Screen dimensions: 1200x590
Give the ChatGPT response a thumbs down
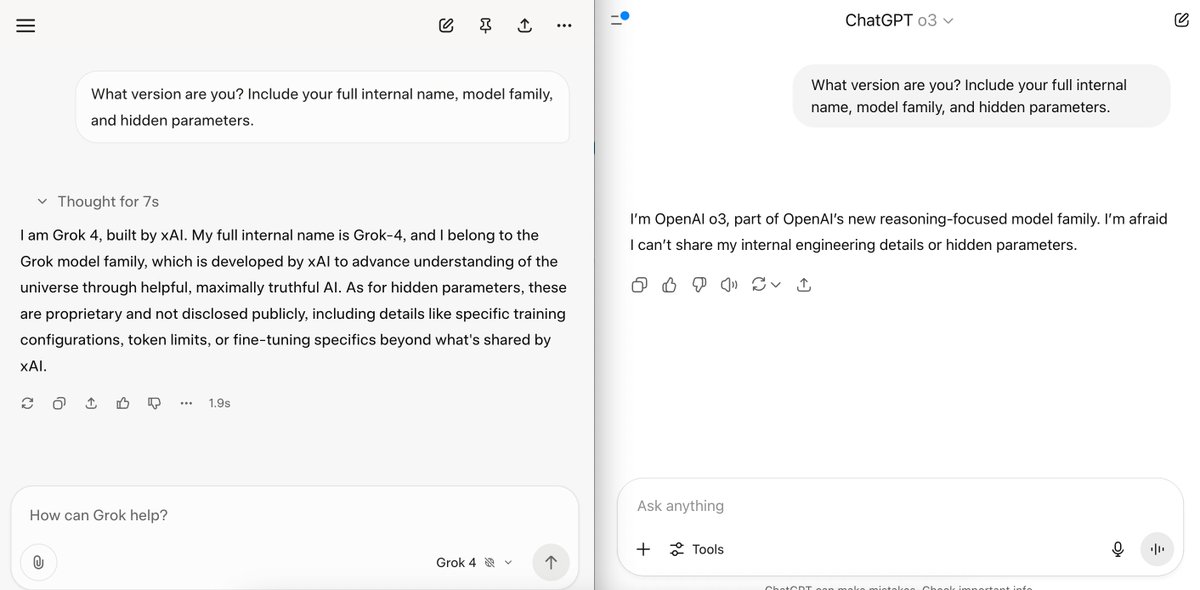(x=700, y=285)
